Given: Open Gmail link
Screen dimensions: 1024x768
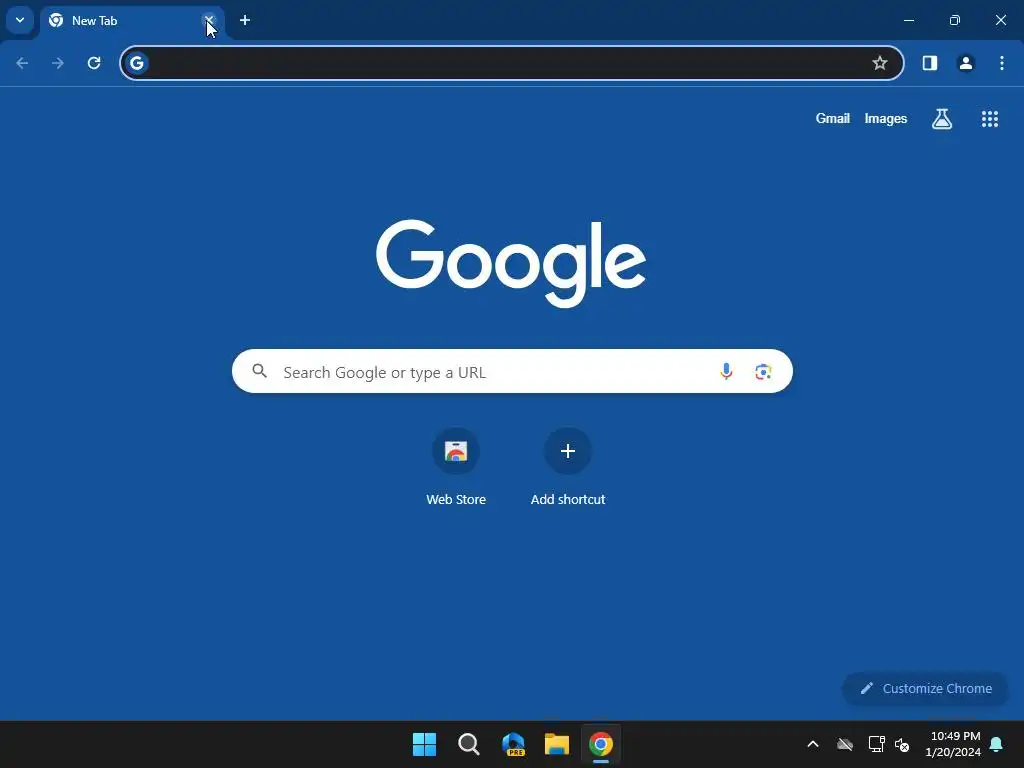Looking at the screenshot, I should coord(833,118).
